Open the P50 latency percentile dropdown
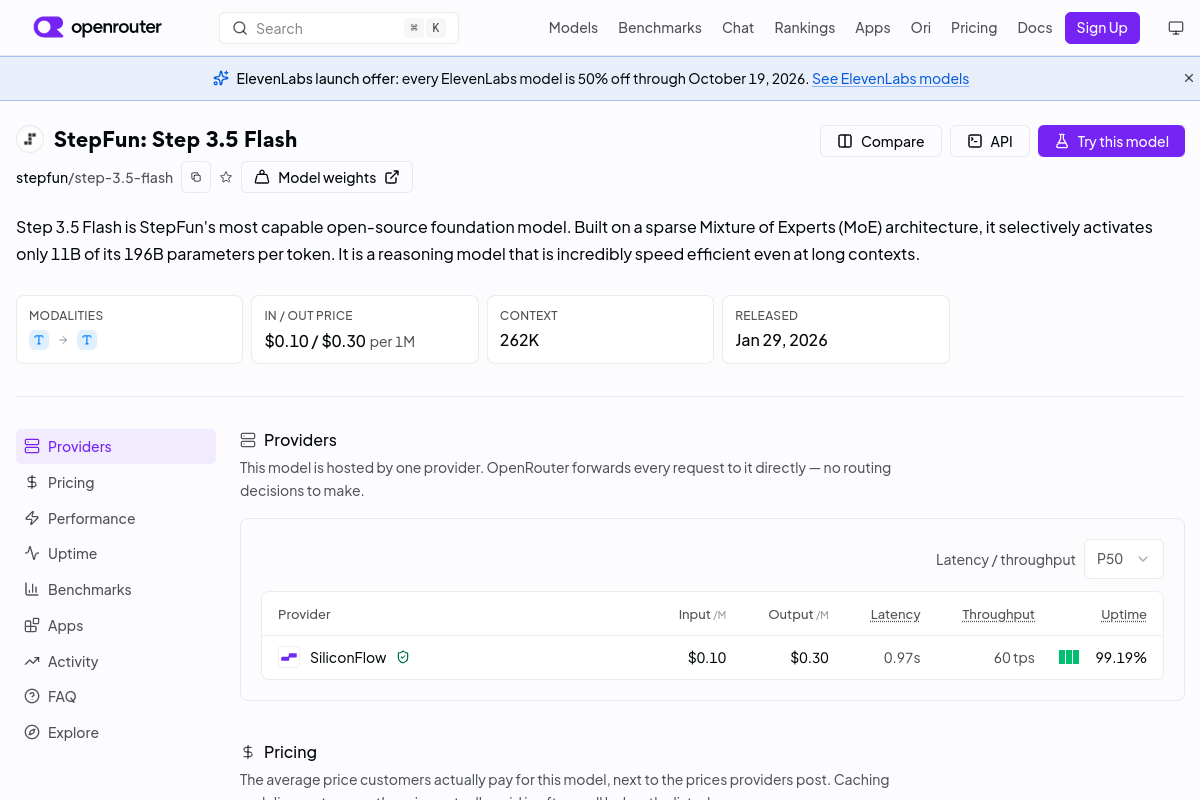This screenshot has width=1200, height=800. point(1124,559)
